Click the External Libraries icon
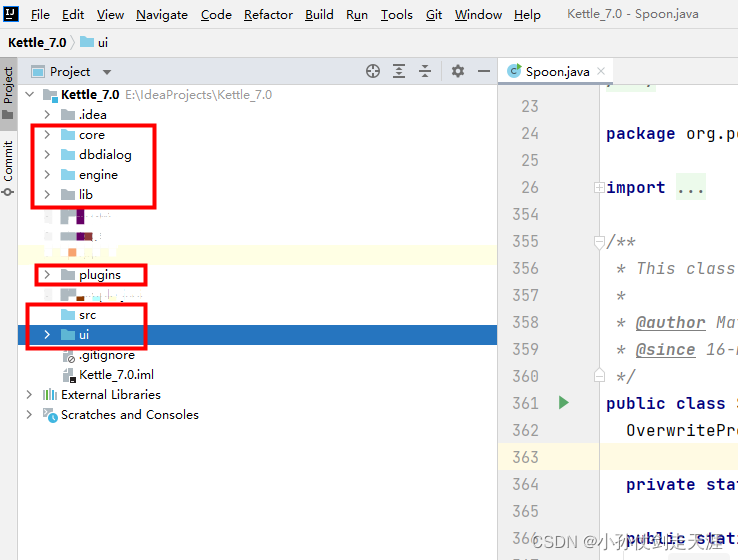 point(49,394)
